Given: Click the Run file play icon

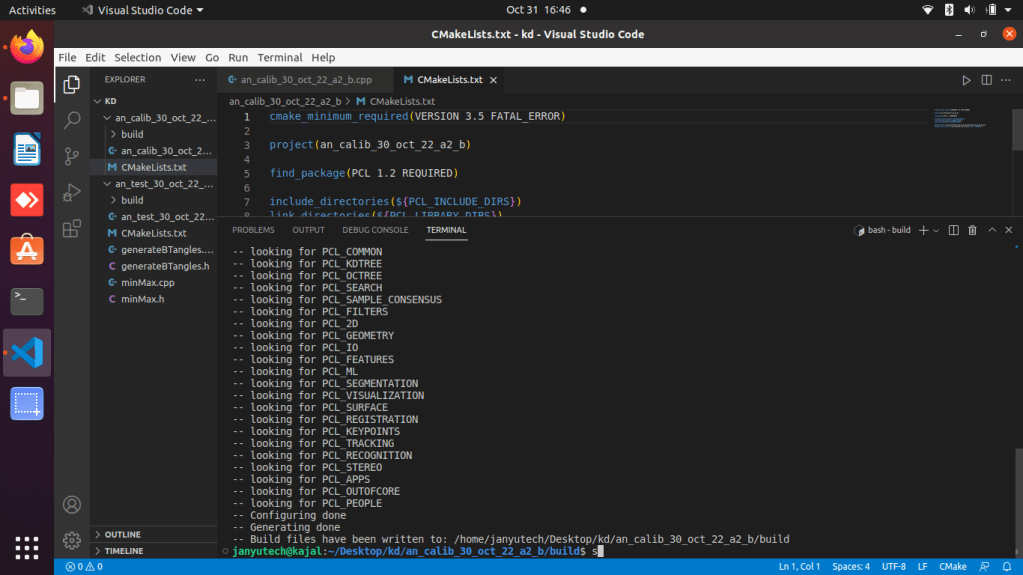Looking at the screenshot, I should click(x=966, y=80).
